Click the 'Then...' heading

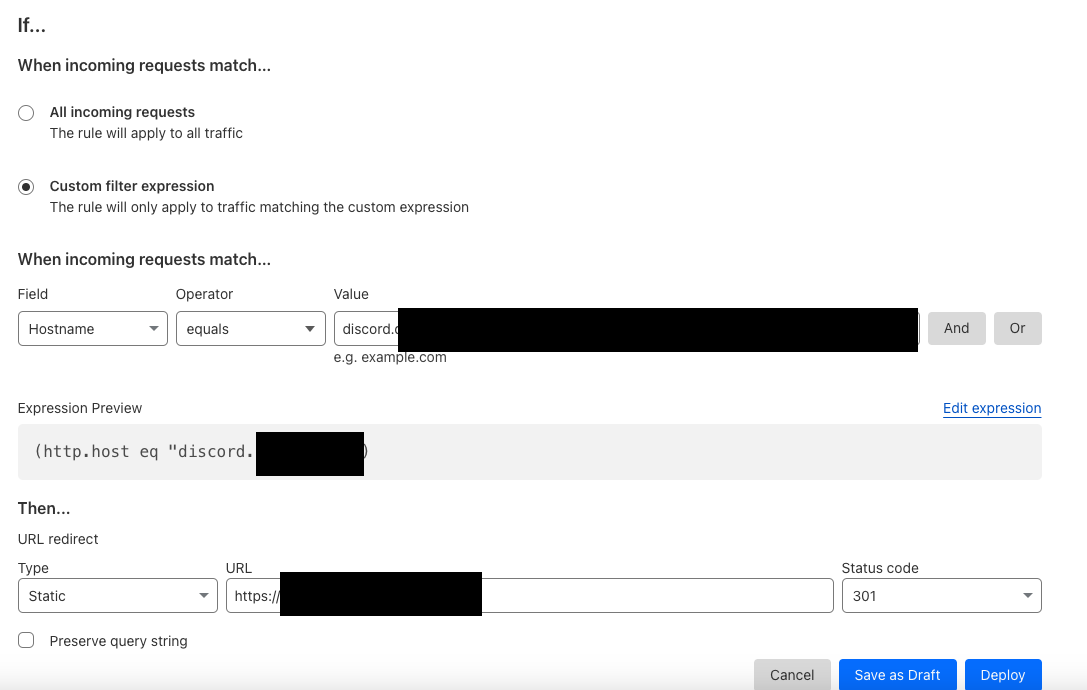point(44,508)
